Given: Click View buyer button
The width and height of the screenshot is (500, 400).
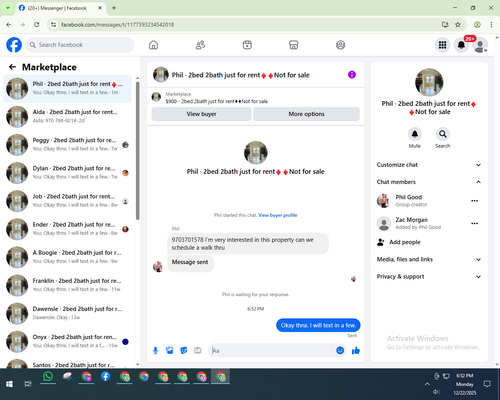Looking at the screenshot, I should click(201, 114).
